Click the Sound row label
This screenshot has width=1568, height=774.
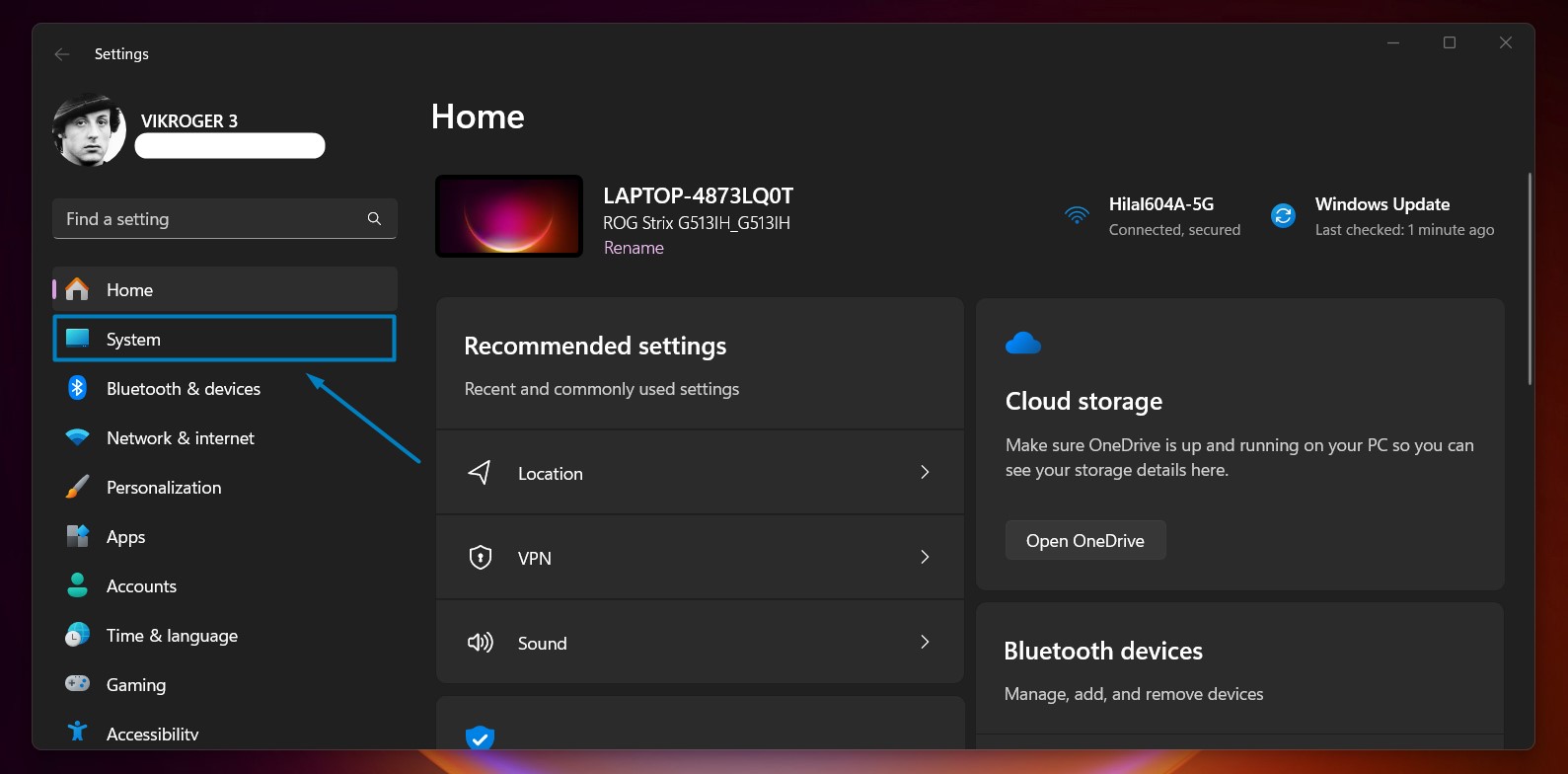543,644
